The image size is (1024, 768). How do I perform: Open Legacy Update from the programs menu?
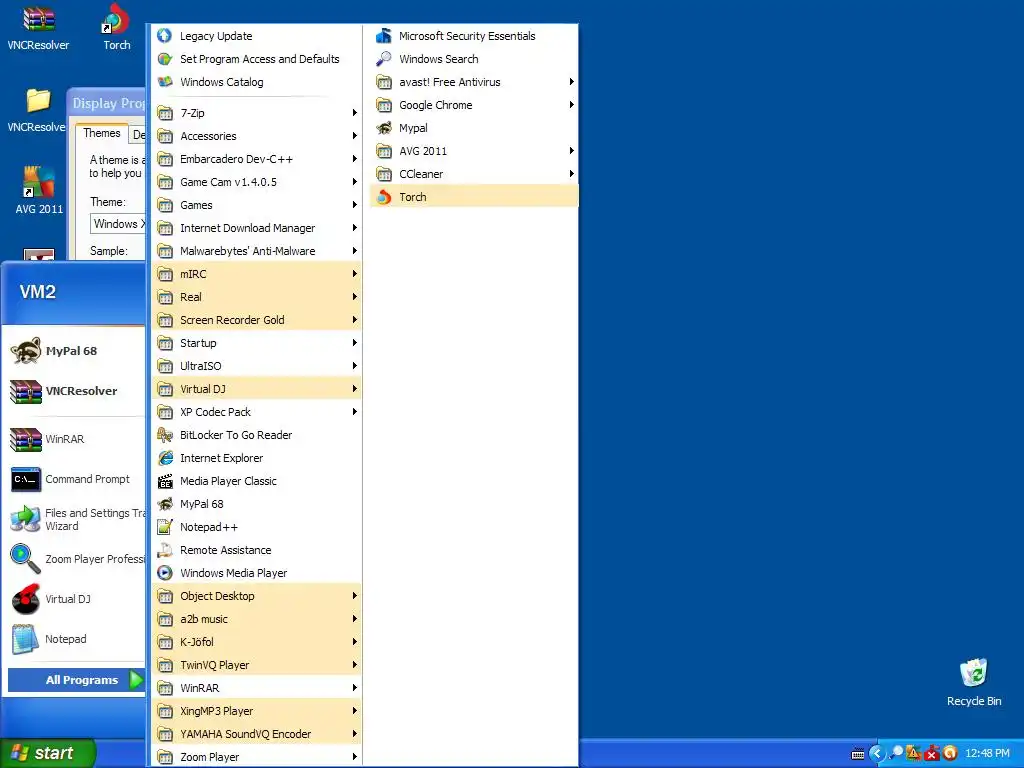coord(256,36)
